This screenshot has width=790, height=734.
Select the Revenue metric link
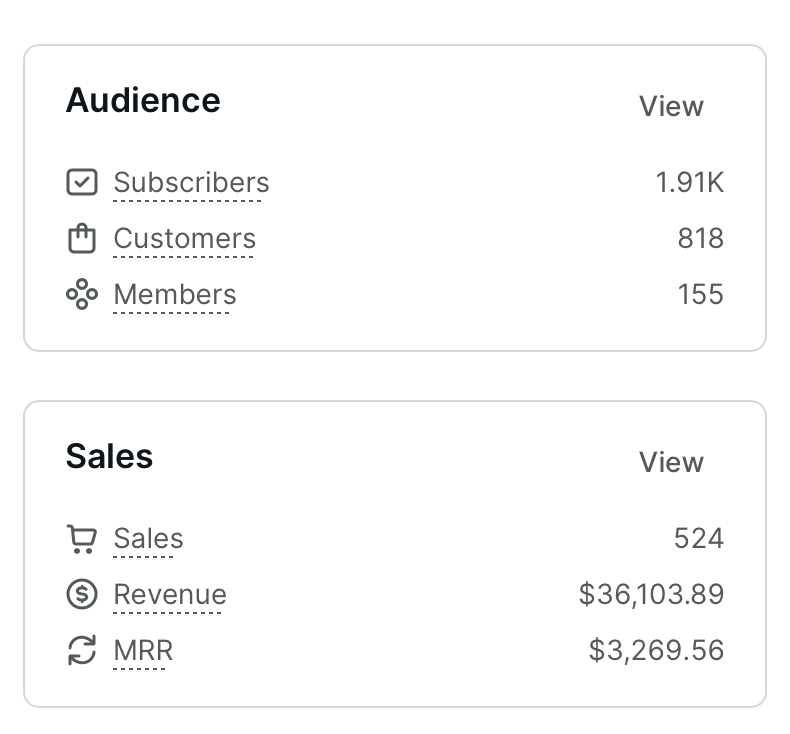pyautogui.click(x=170, y=595)
